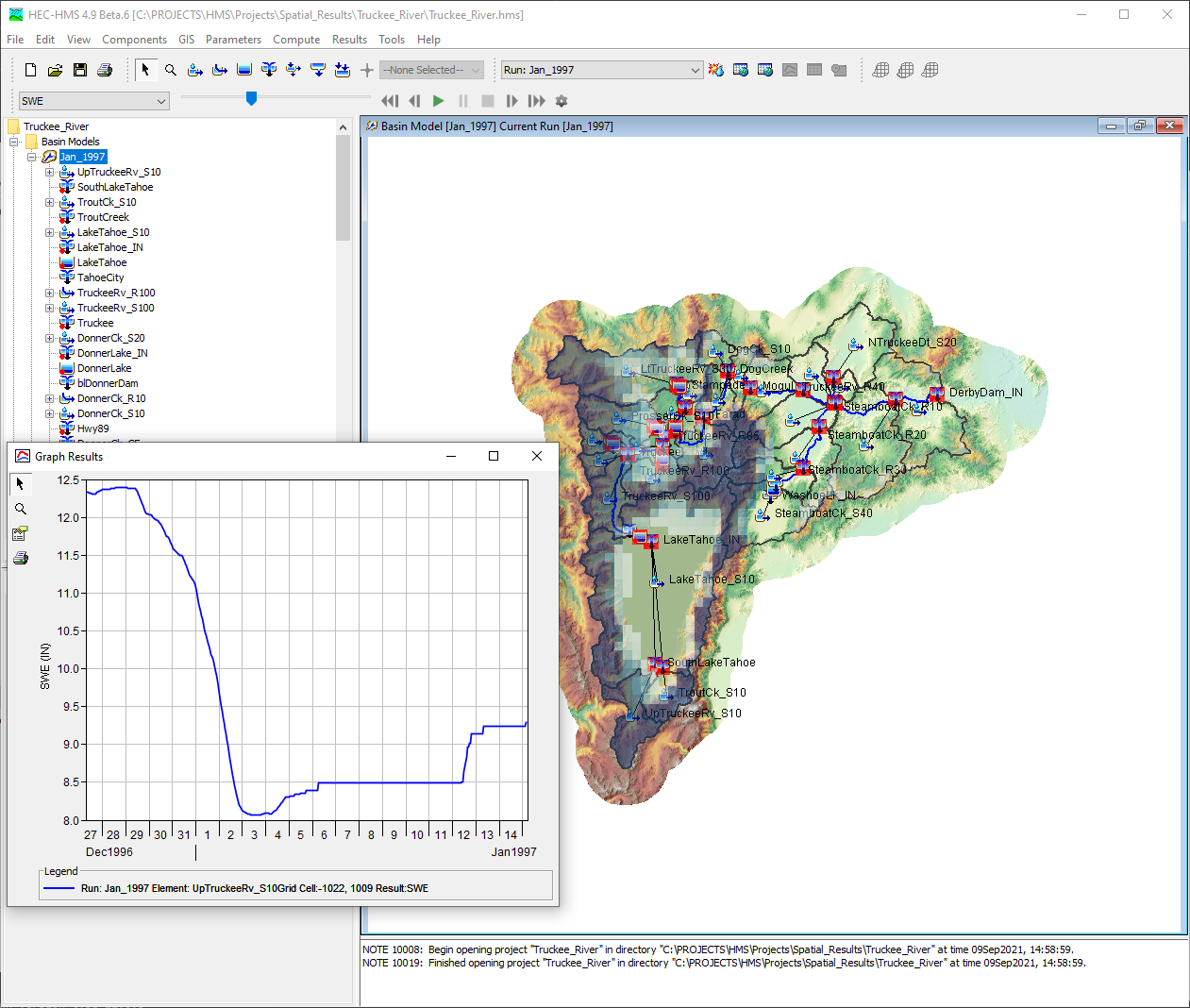The height and width of the screenshot is (1008, 1190).
Task: Select the Reach creation tool
Action: (x=220, y=70)
